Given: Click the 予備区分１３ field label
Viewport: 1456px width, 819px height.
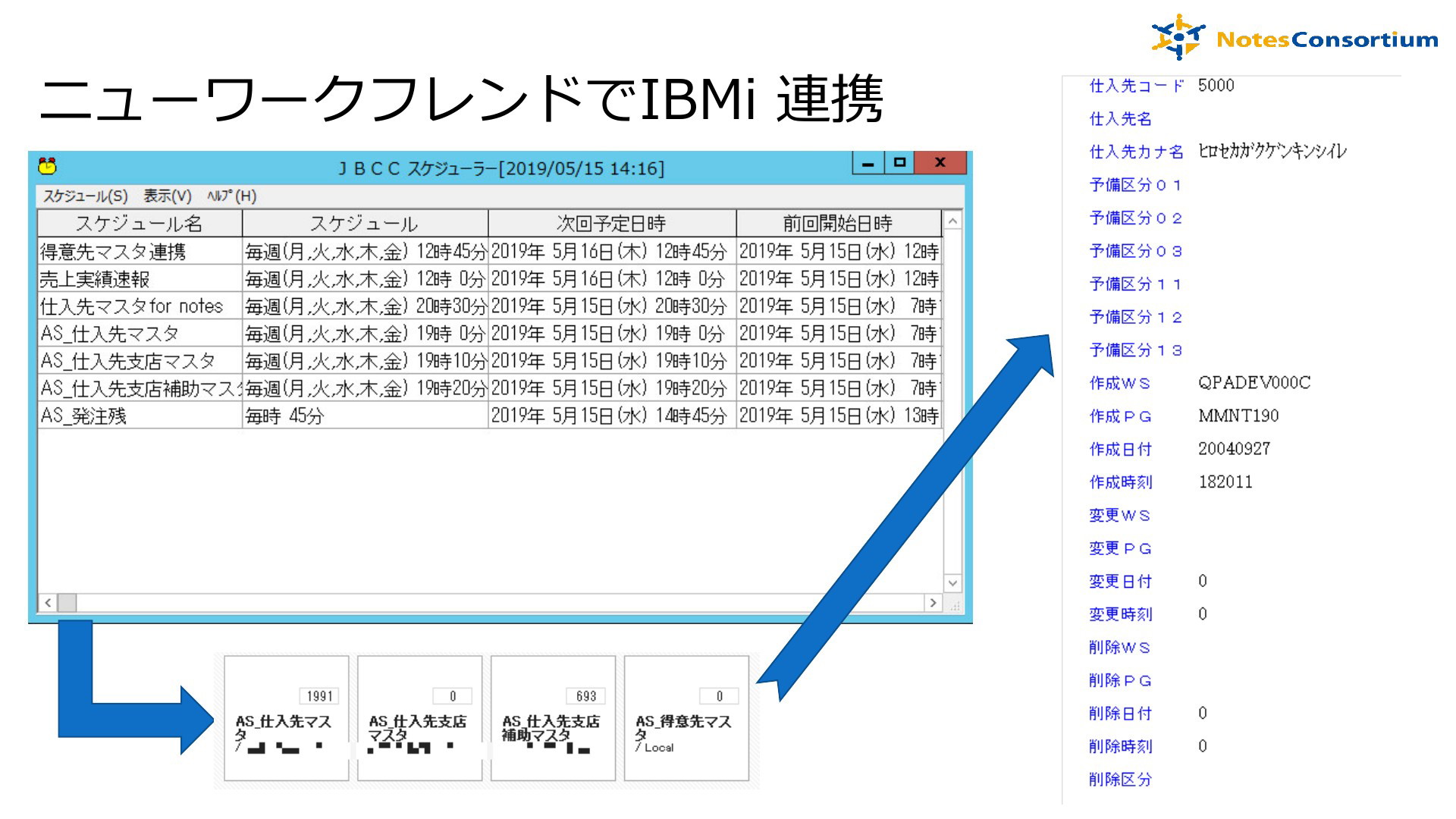Looking at the screenshot, I should pos(1136,350).
